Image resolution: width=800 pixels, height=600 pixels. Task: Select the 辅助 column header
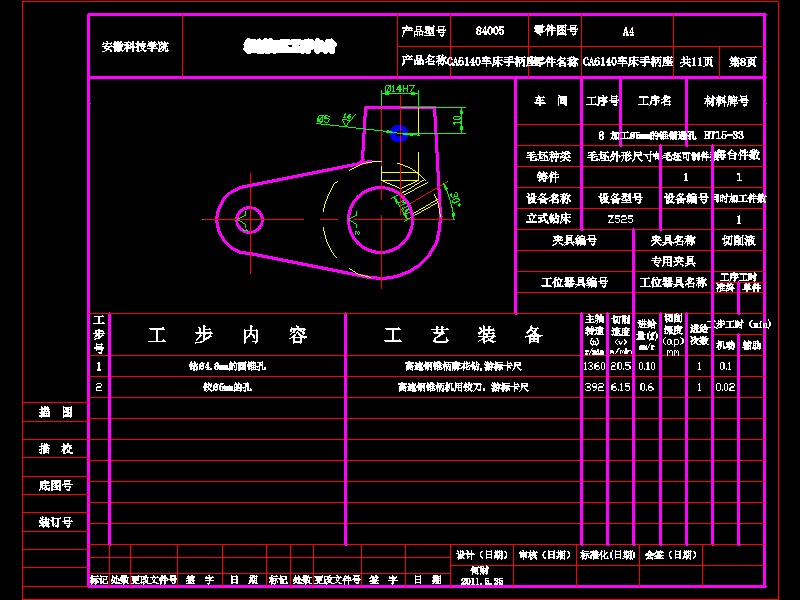[752, 345]
